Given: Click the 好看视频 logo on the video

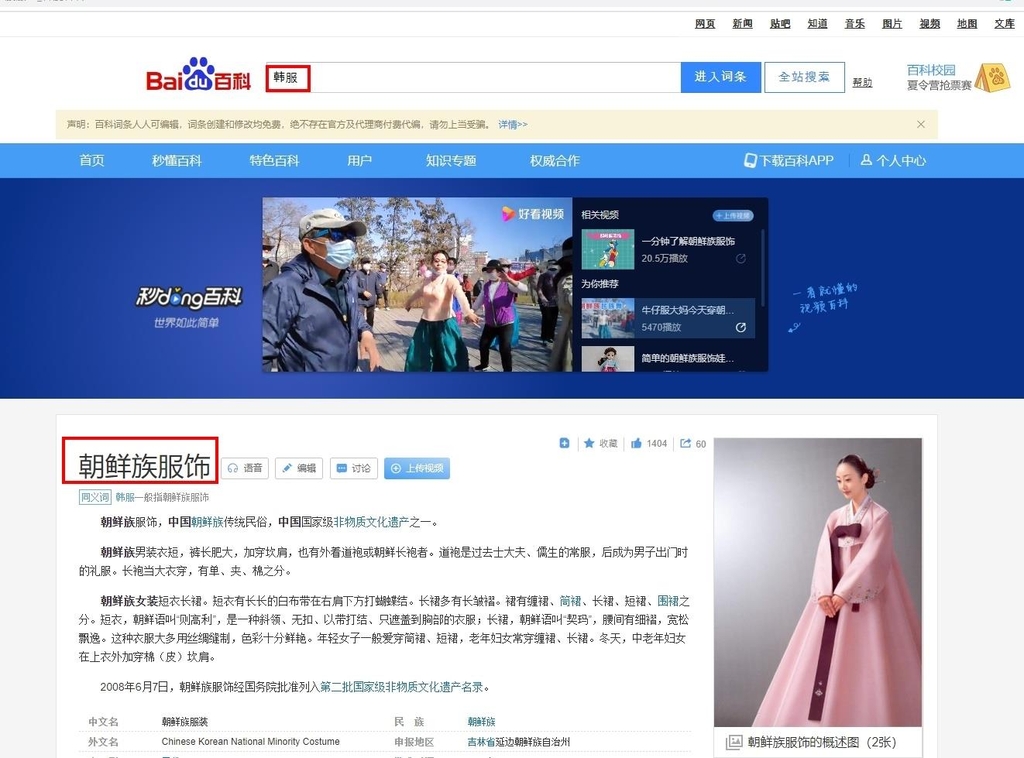Looking at the screenshot, I should click(x=532, y=213).
